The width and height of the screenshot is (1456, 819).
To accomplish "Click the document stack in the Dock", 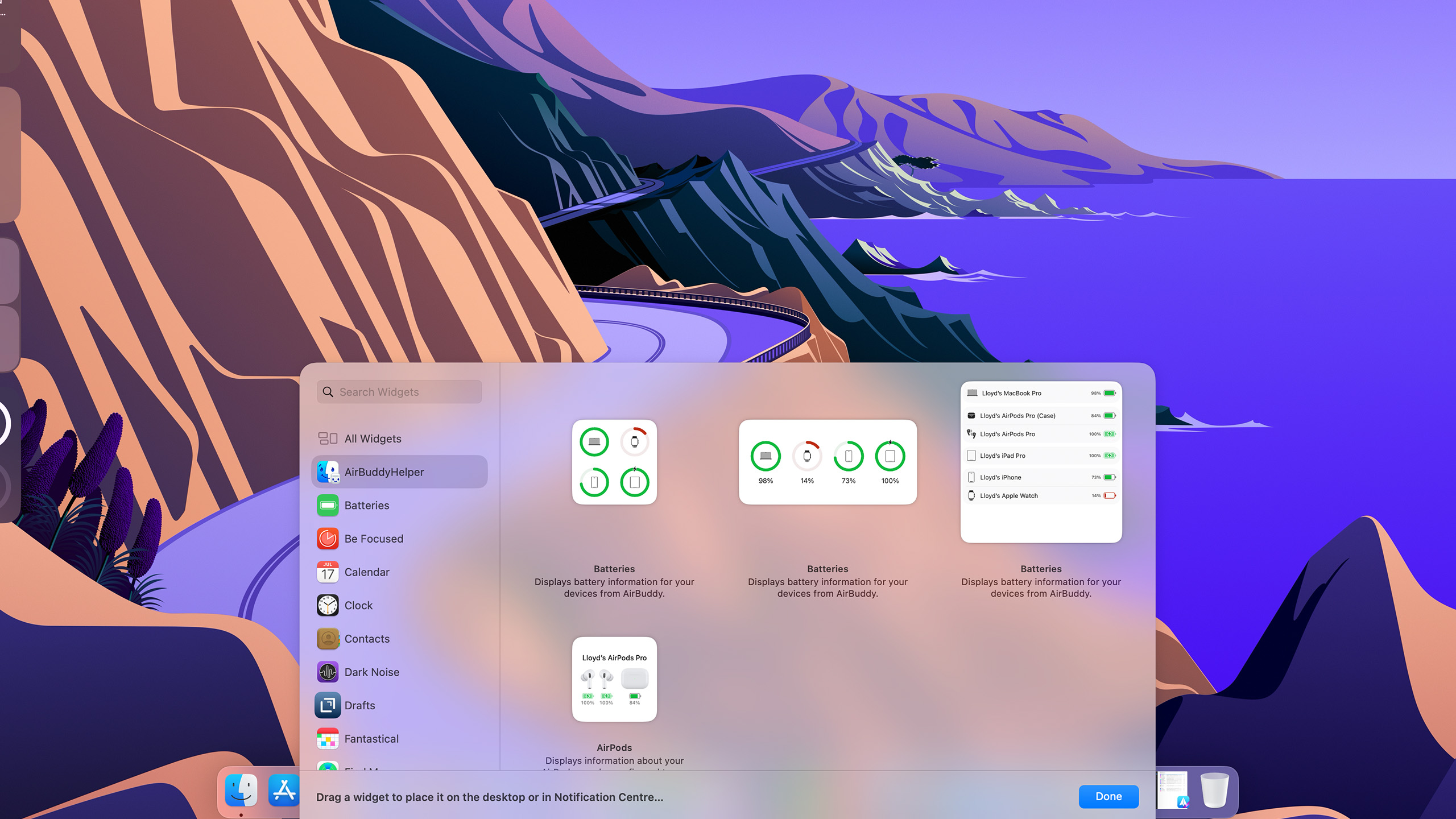I will click(1173, 789).
